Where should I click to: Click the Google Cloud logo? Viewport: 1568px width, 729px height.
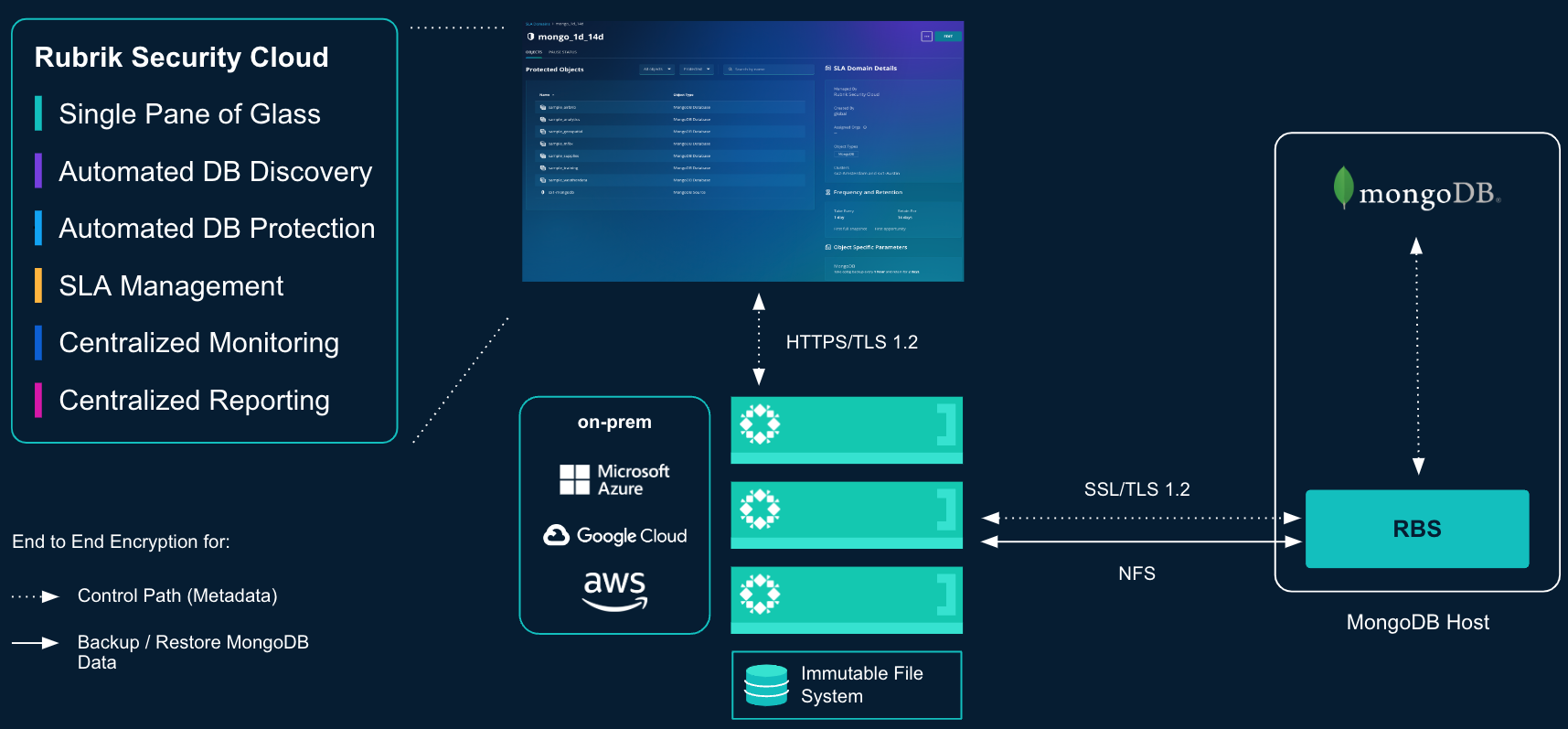tap(614, 535)
